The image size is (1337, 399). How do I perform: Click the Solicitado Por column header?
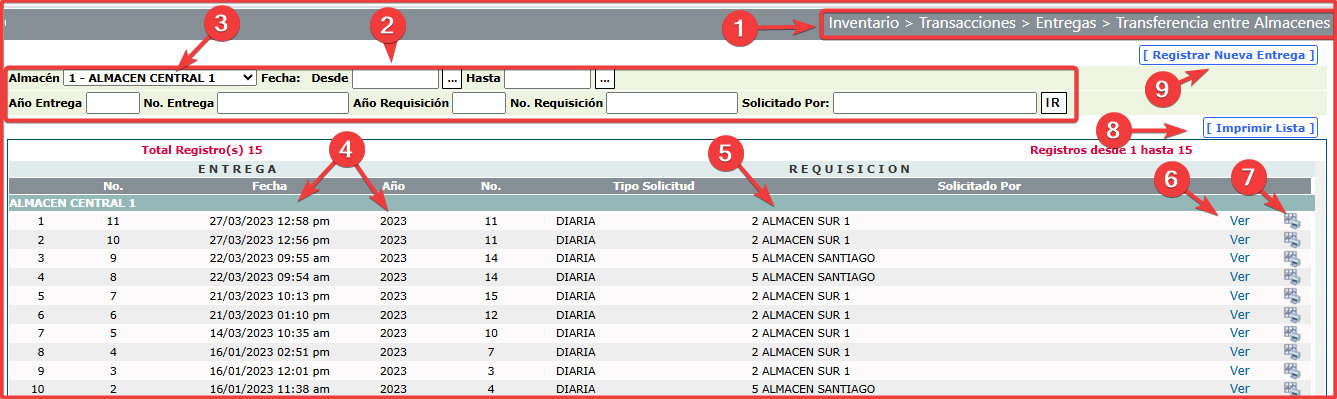pos(979,186)
